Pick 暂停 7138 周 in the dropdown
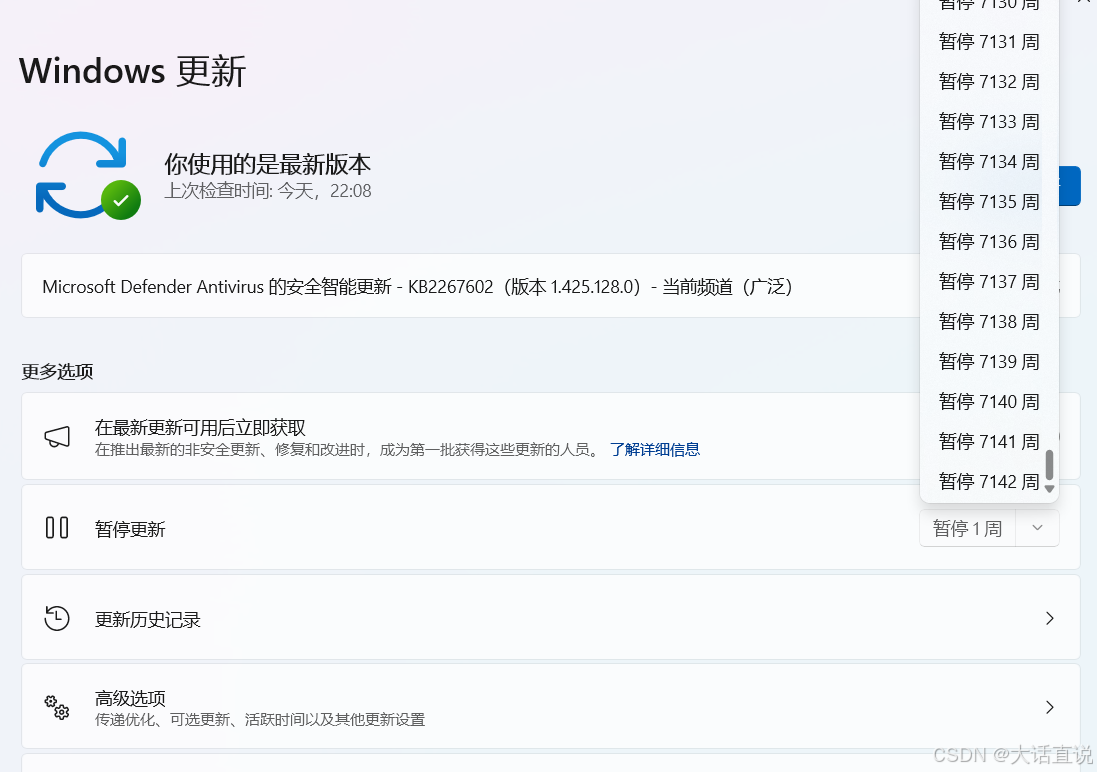The width and height of the screenshot is (1097, 772). pyautogui.click(x=989, y=321)
